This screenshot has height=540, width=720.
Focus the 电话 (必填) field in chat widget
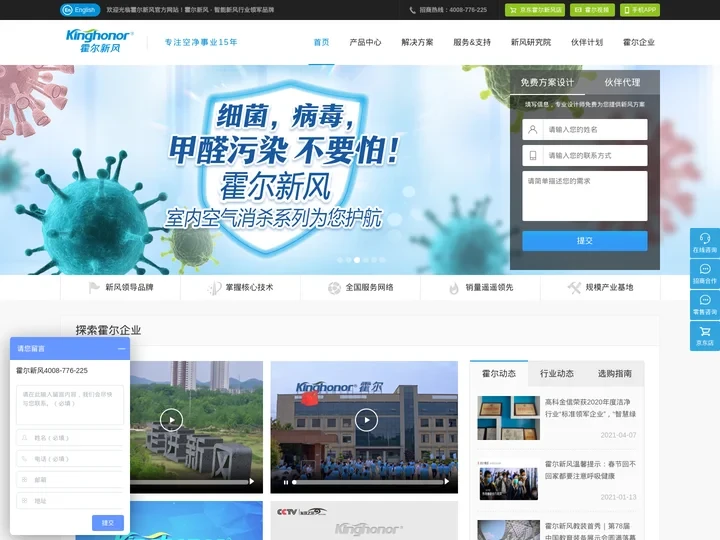70,459
